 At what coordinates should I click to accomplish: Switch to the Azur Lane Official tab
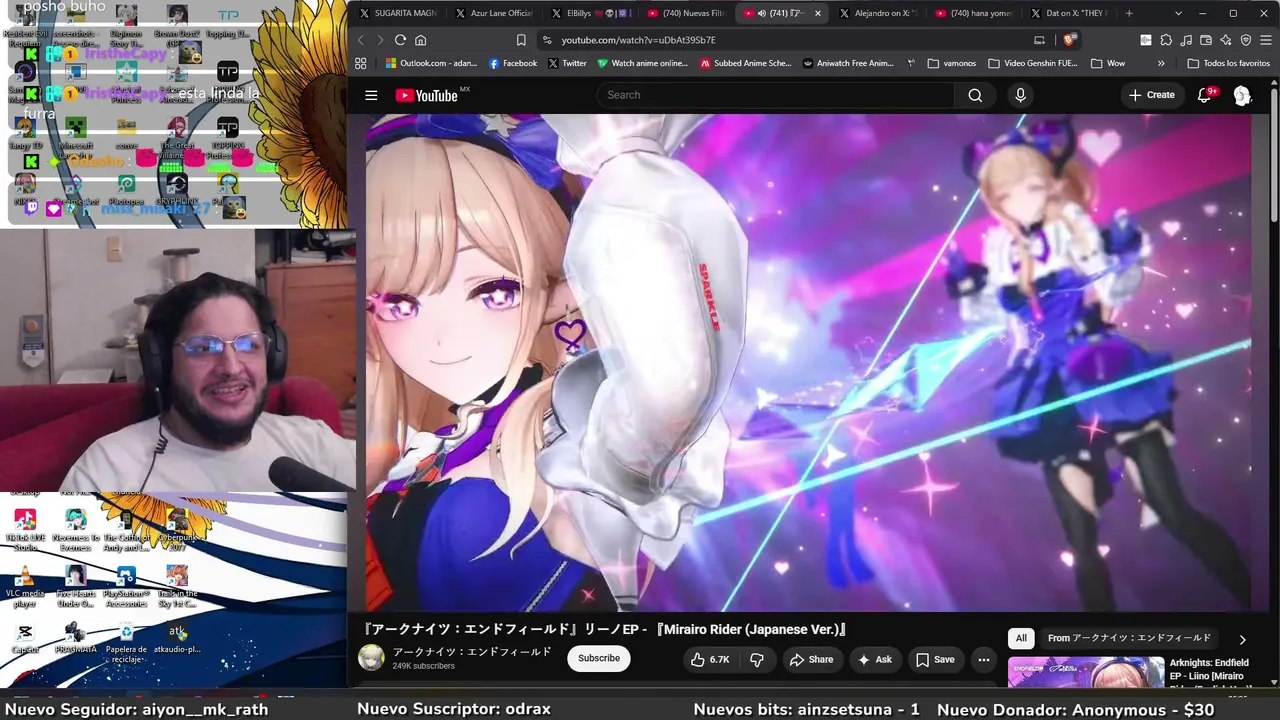[x=493, y=13]
